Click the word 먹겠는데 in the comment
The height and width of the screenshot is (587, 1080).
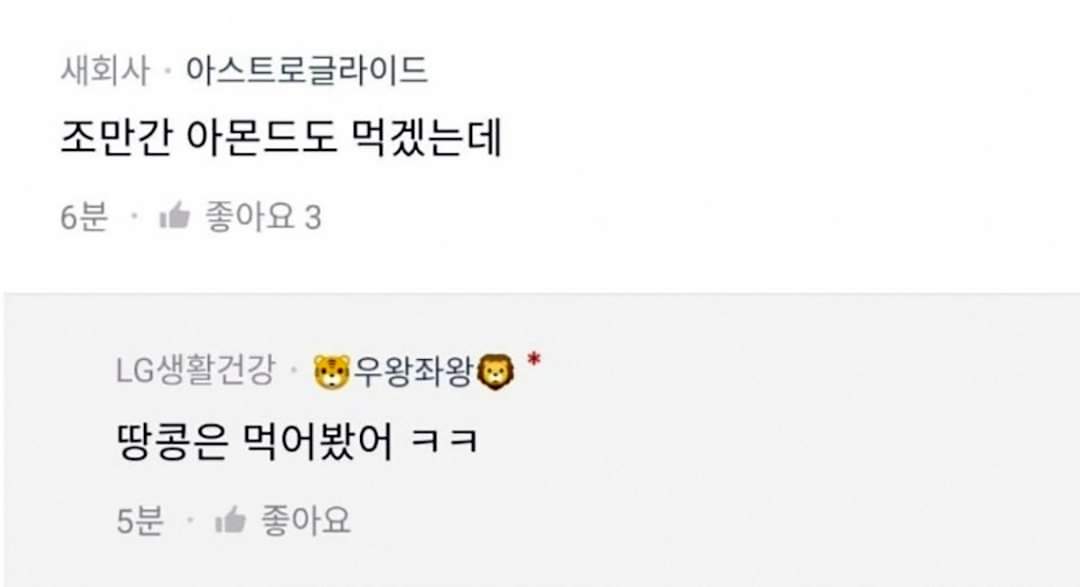pos(427,138)
